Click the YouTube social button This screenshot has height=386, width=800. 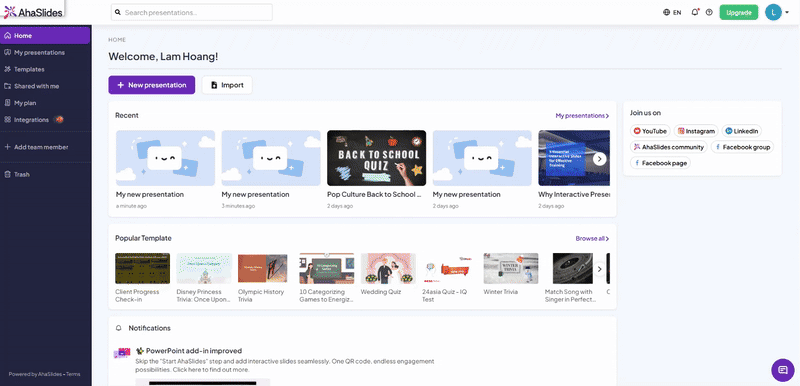coord(650,131)
